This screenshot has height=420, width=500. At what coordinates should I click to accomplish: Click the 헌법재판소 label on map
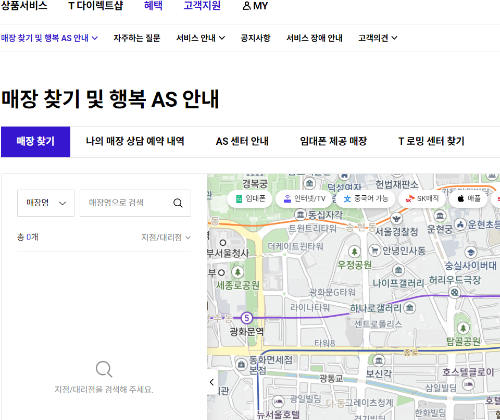(x=397, y=185)
